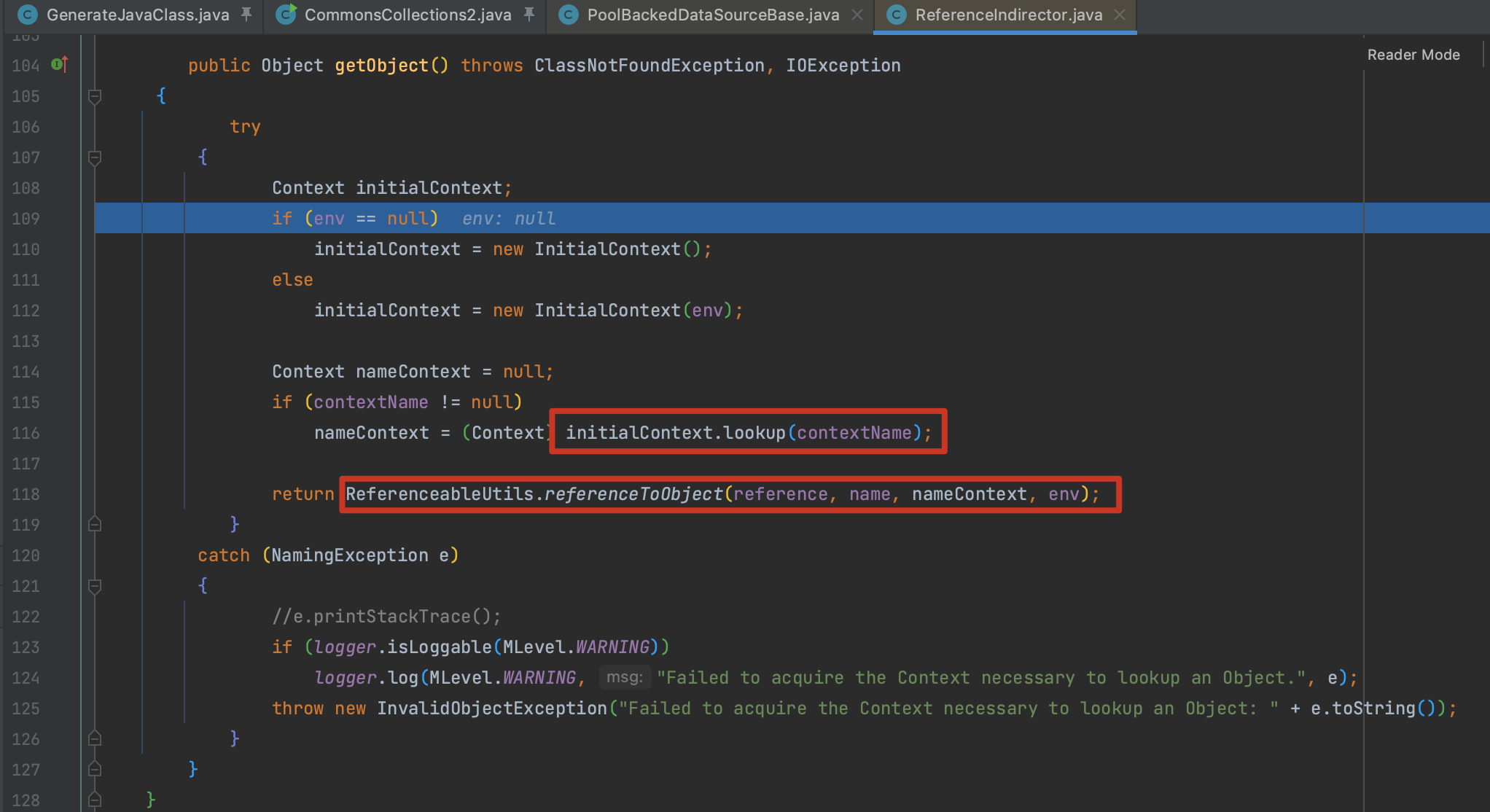Image resolution: width=1490 pixels, height=812 pixels.
Task: Click IOException in method signature
Action: point(843,66)
